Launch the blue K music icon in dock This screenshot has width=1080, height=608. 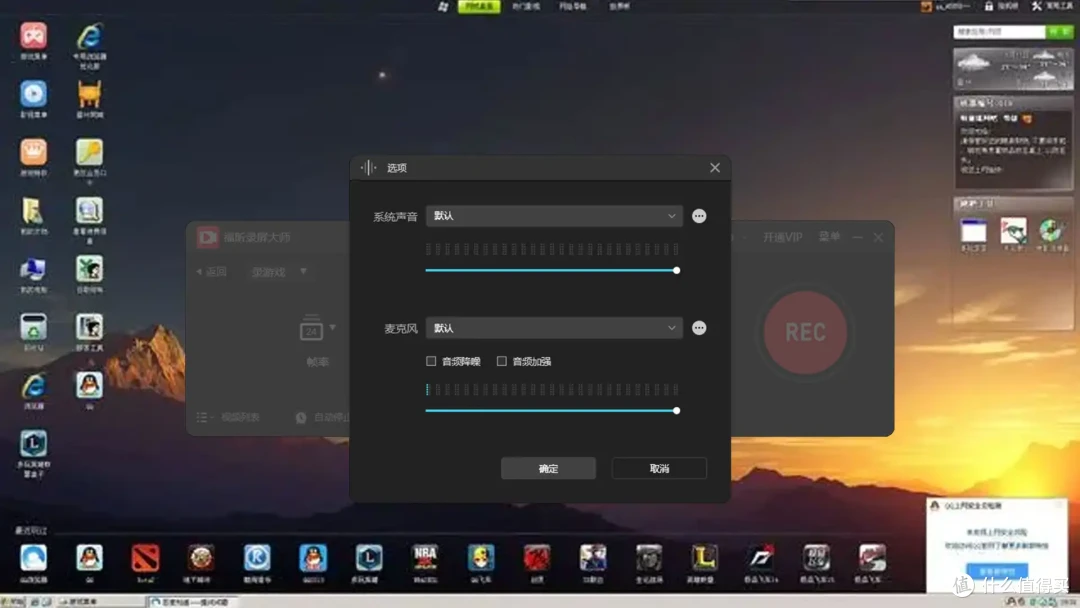(257, 558)
